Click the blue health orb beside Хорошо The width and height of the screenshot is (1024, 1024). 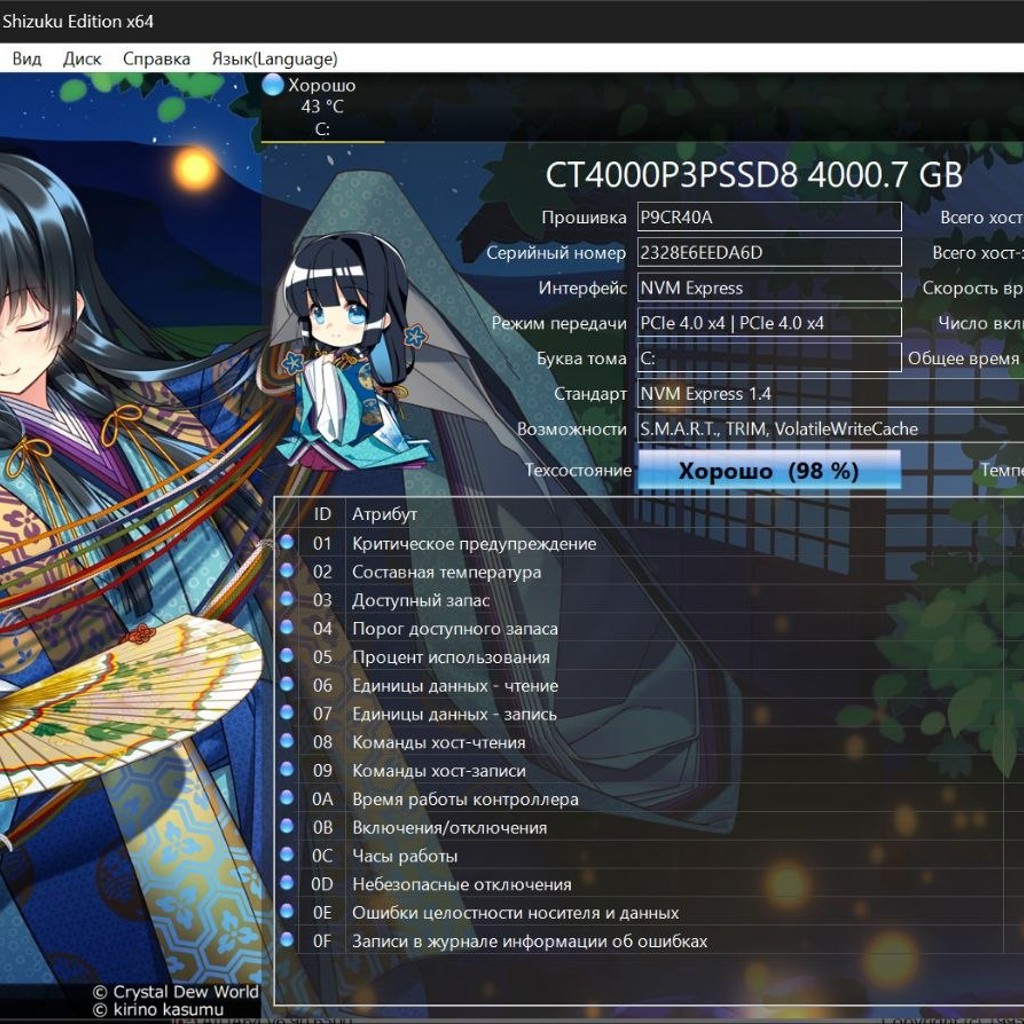(272, 85)
